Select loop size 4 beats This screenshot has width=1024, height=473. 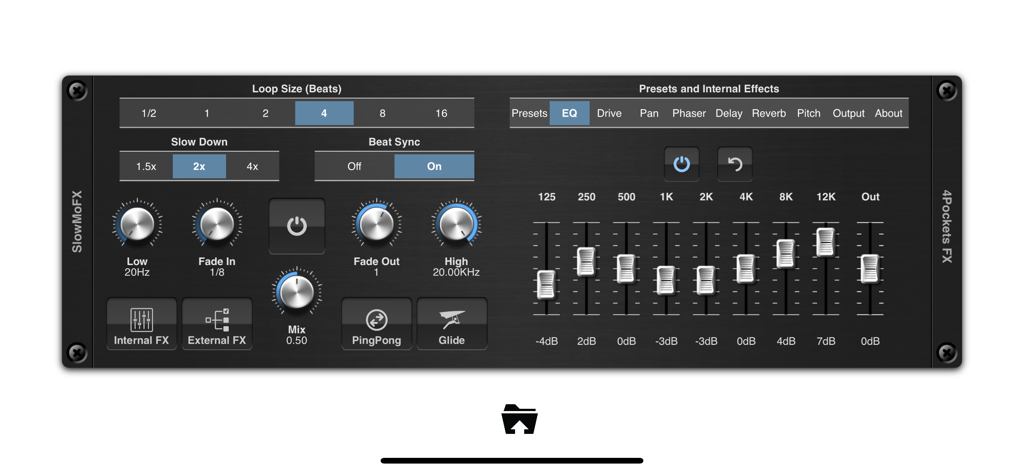coord(324,113)
